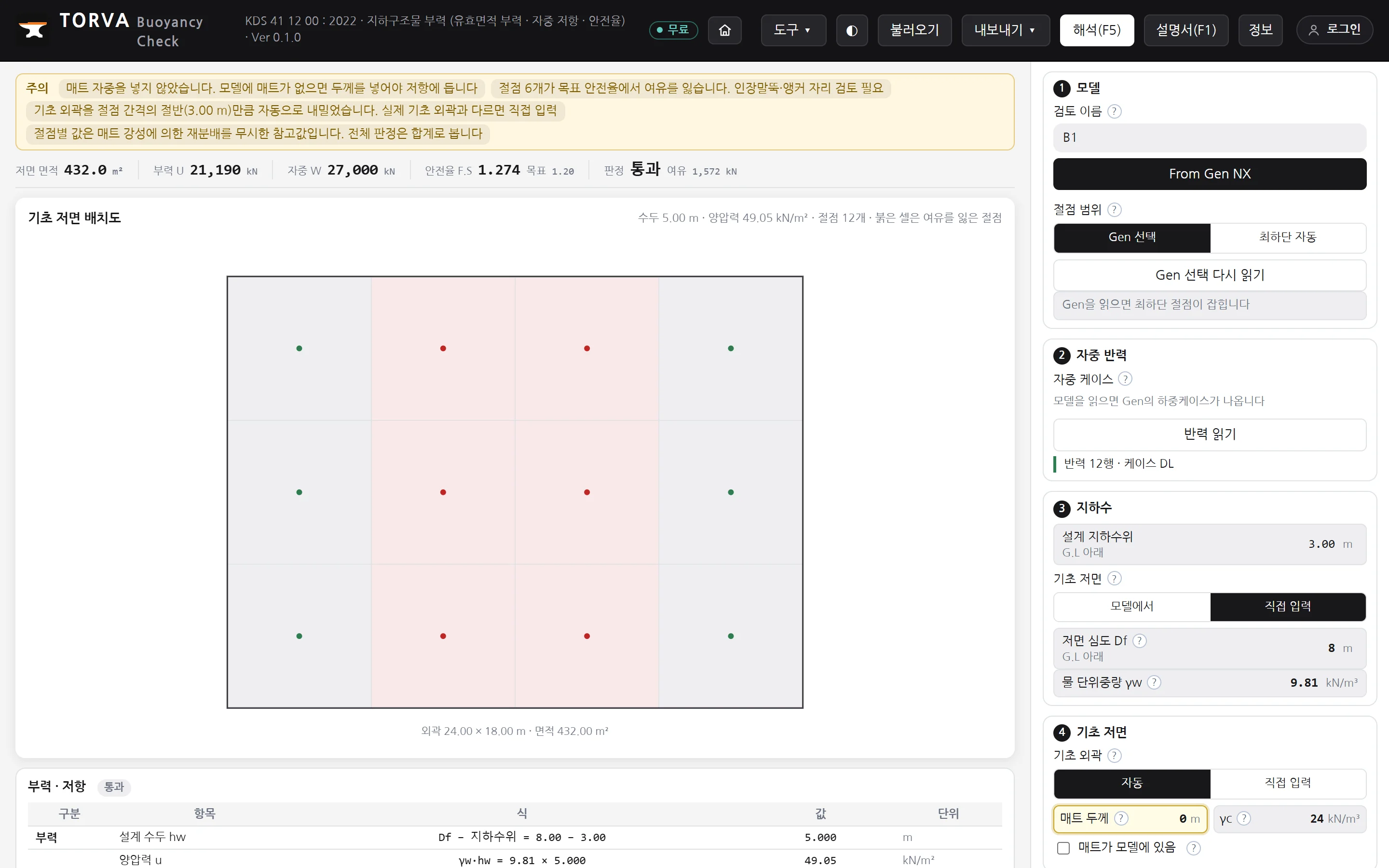
Task: Switch 기초 저면 to 모델에서
Action: pyautogui.click(x=1132, y=607)
